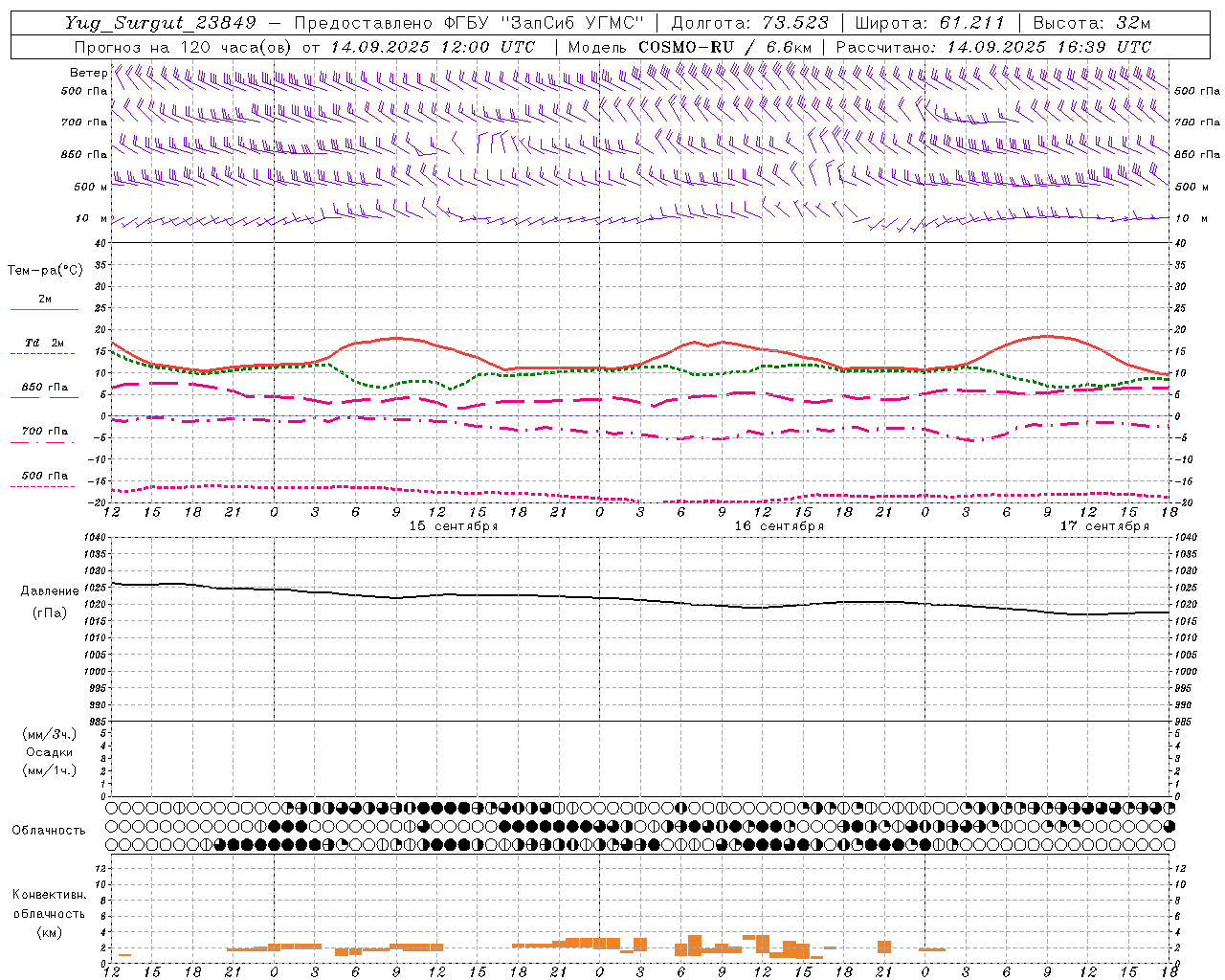The width and height of the screenshot is (1225, 980).
Task: Click the Td 2м legend label
Action: tap(45, 343)
